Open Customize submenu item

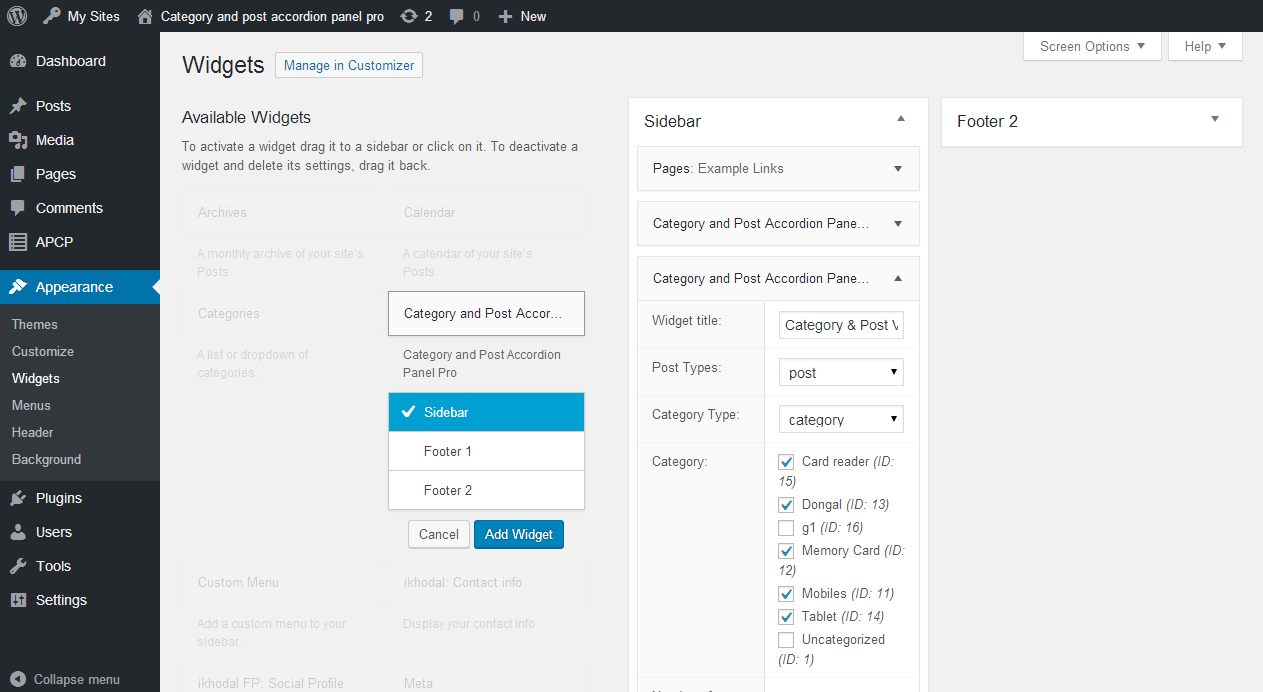43,351
